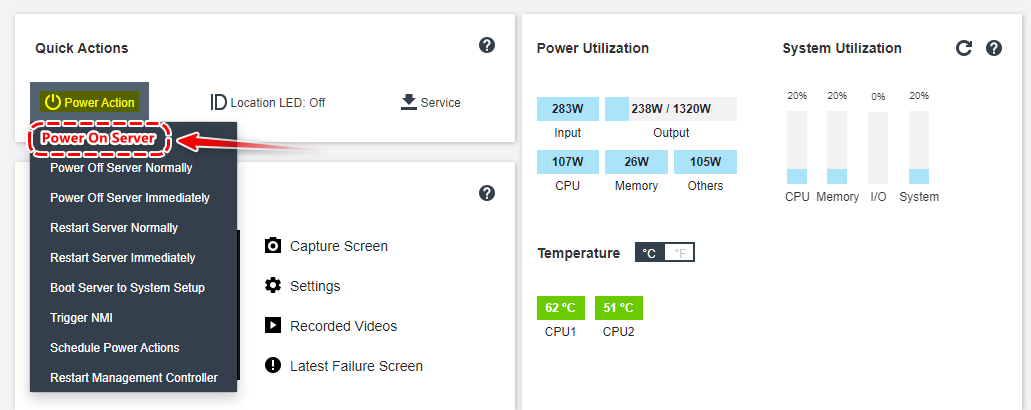Click the Power Action power icon
Image resolution: width=1031 pixels, height=410 pixels.
click(x=52, y=102)
